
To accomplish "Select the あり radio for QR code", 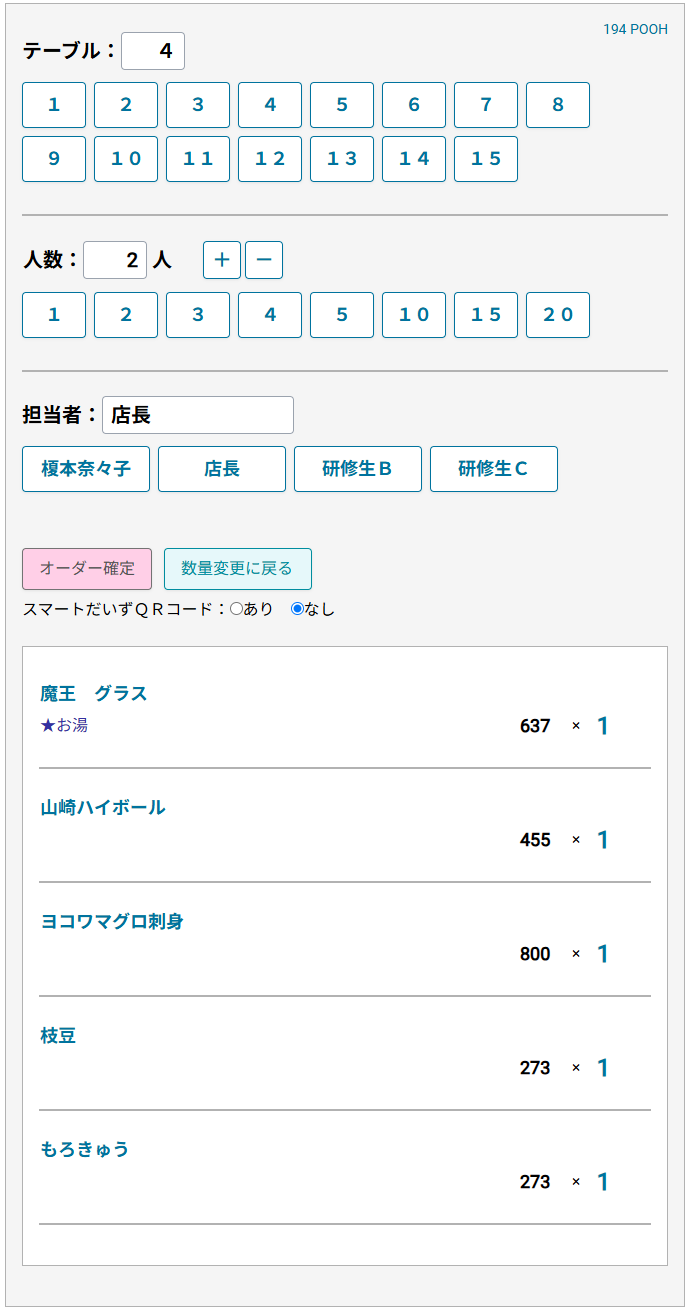I will (x=237, y=609).
